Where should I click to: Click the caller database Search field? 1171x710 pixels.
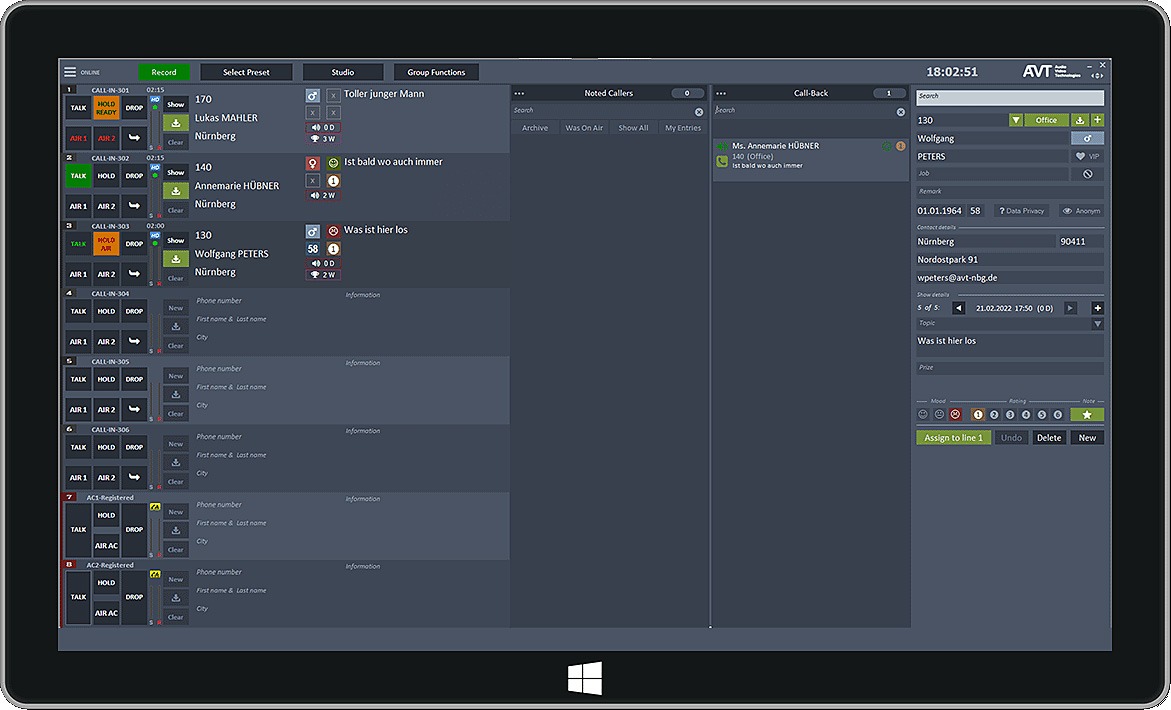click(x=1010, y=97)
